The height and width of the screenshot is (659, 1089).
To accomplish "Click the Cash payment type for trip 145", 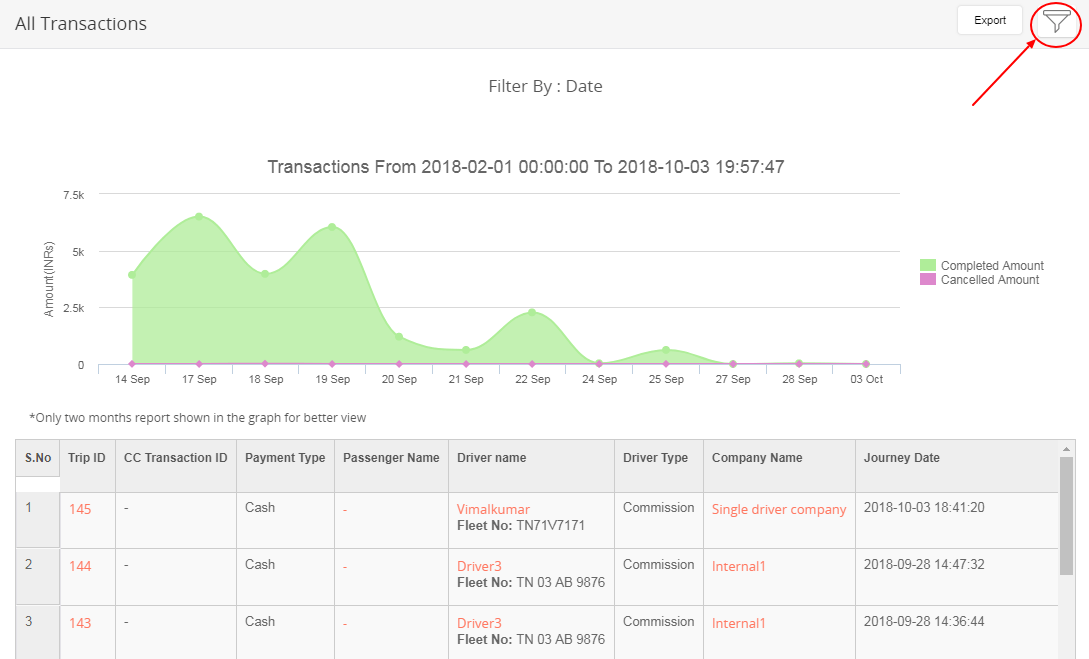I will point(260,508).
